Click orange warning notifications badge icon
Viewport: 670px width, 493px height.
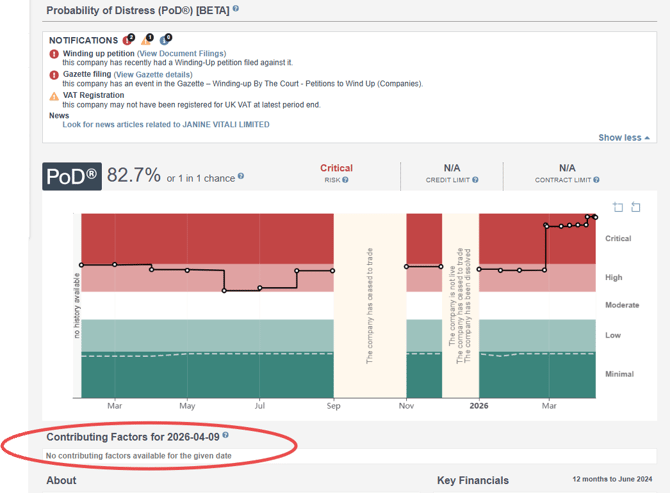coord(146,40)
